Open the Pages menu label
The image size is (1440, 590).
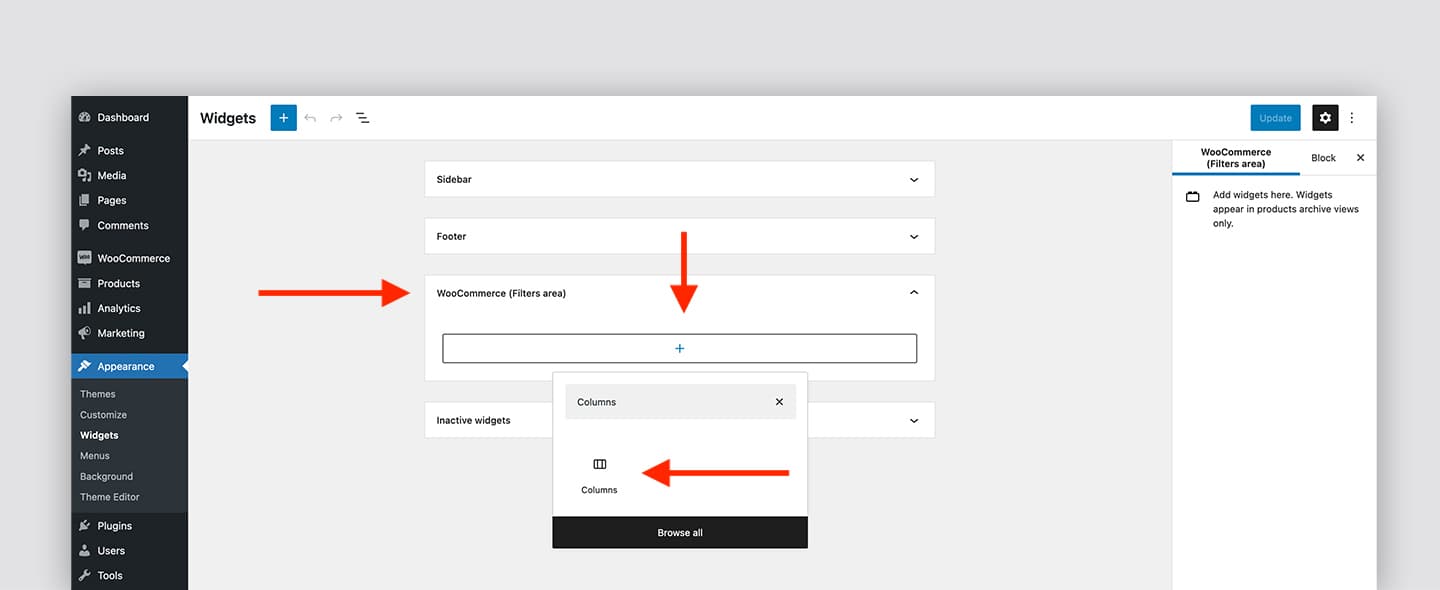(x=112, y=200)
